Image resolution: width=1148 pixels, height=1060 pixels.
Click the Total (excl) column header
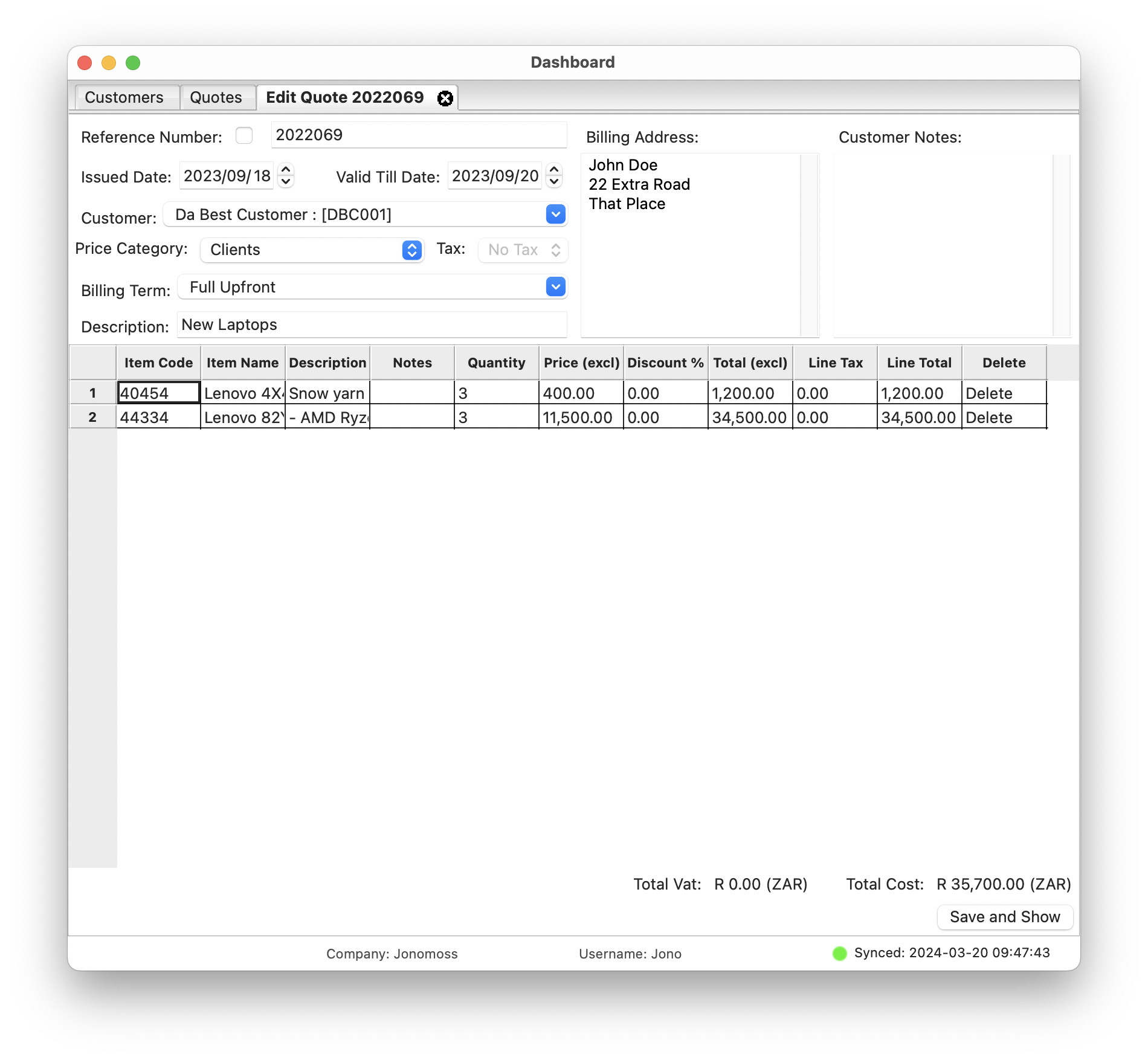point(750,363)
